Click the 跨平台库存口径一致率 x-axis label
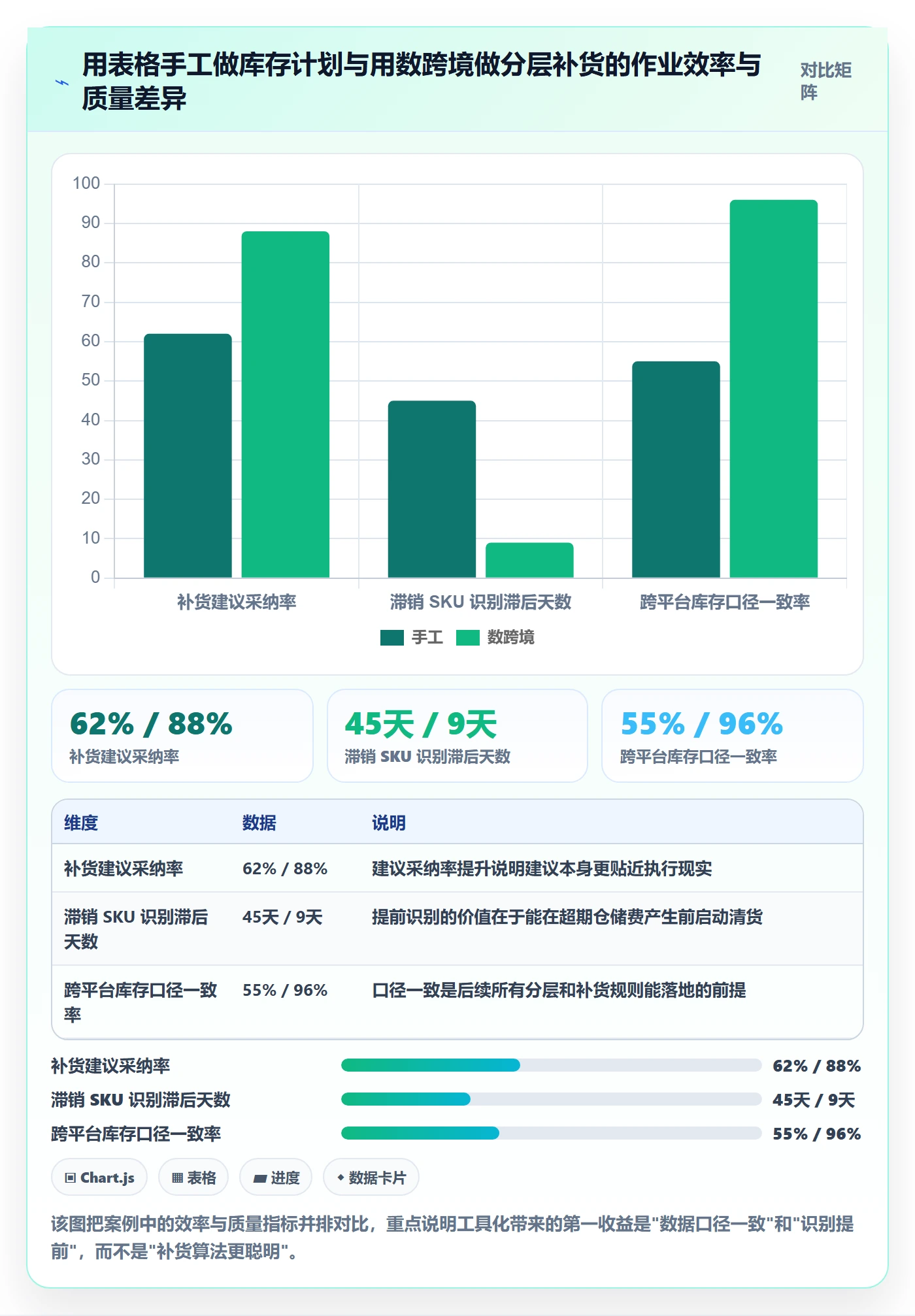The image size is (915, 1316). click(x=725, y=602)
